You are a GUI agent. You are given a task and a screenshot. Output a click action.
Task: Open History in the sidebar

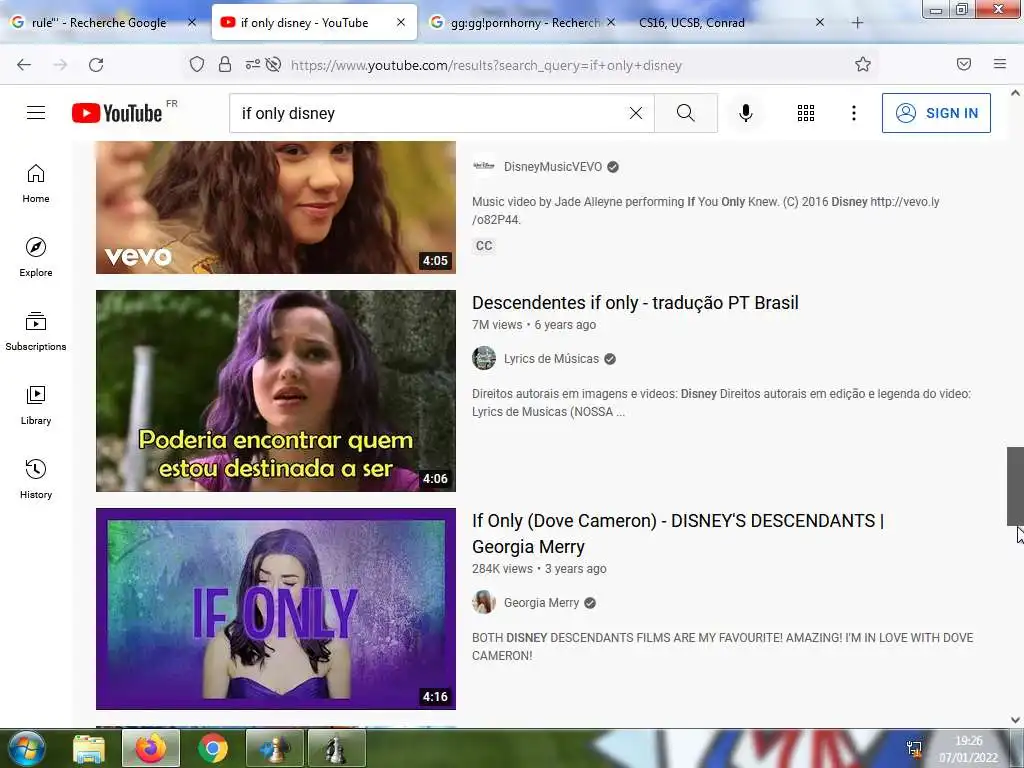36,479
